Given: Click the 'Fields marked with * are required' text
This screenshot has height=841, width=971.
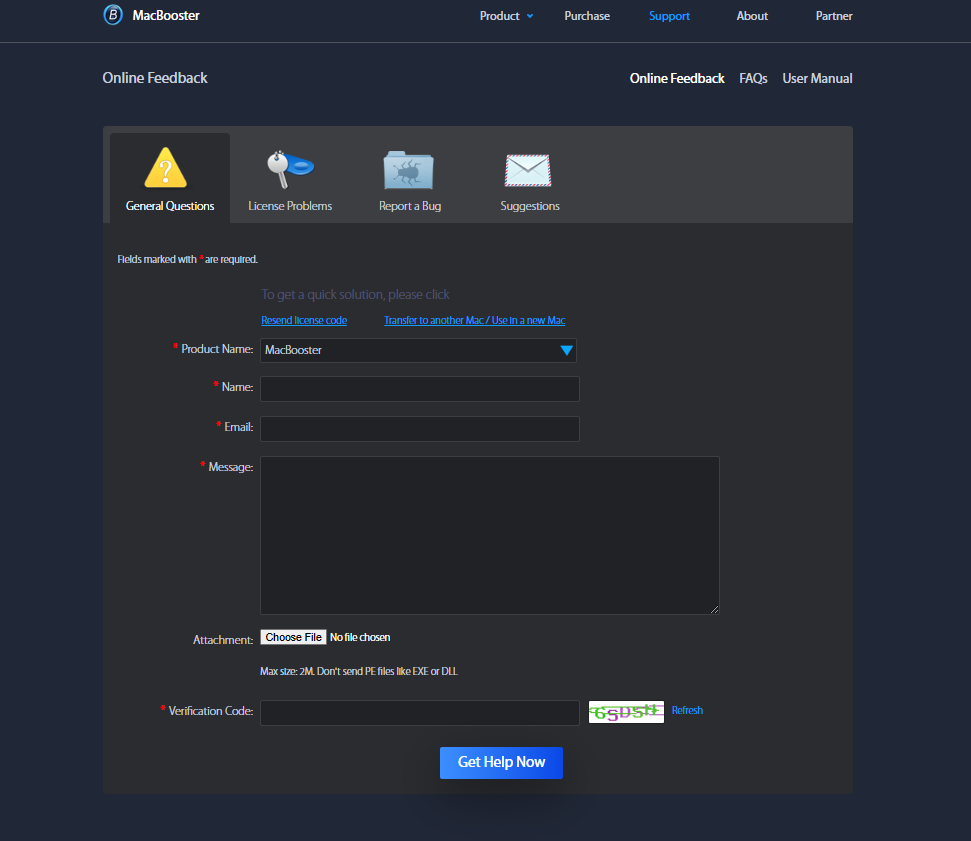Looking at the screenshot, I should (x=188, y=259).
